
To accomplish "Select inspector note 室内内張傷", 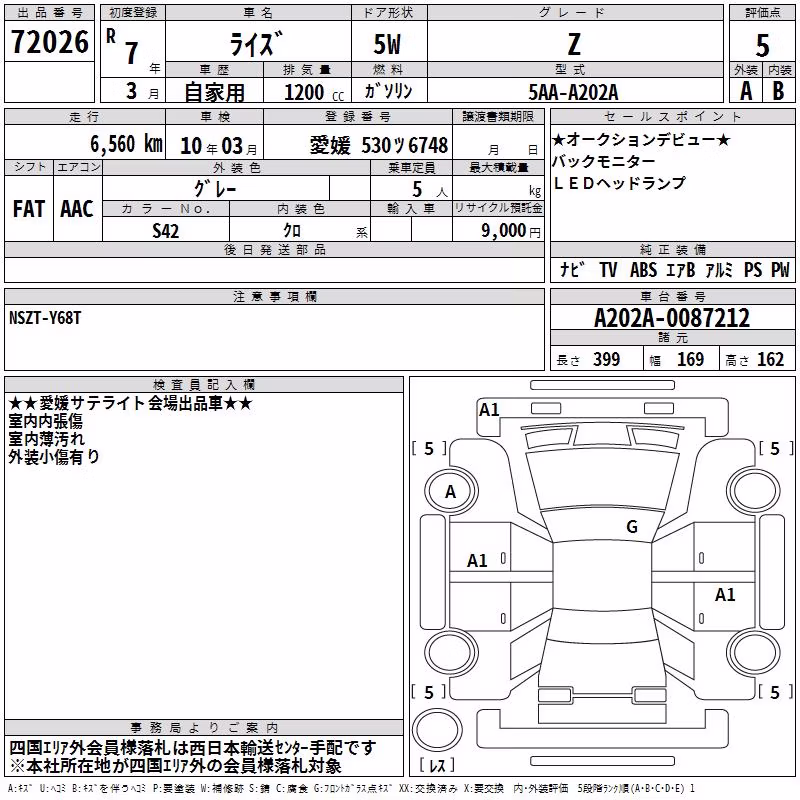I will pyautogui.click(x=45, y=421).
